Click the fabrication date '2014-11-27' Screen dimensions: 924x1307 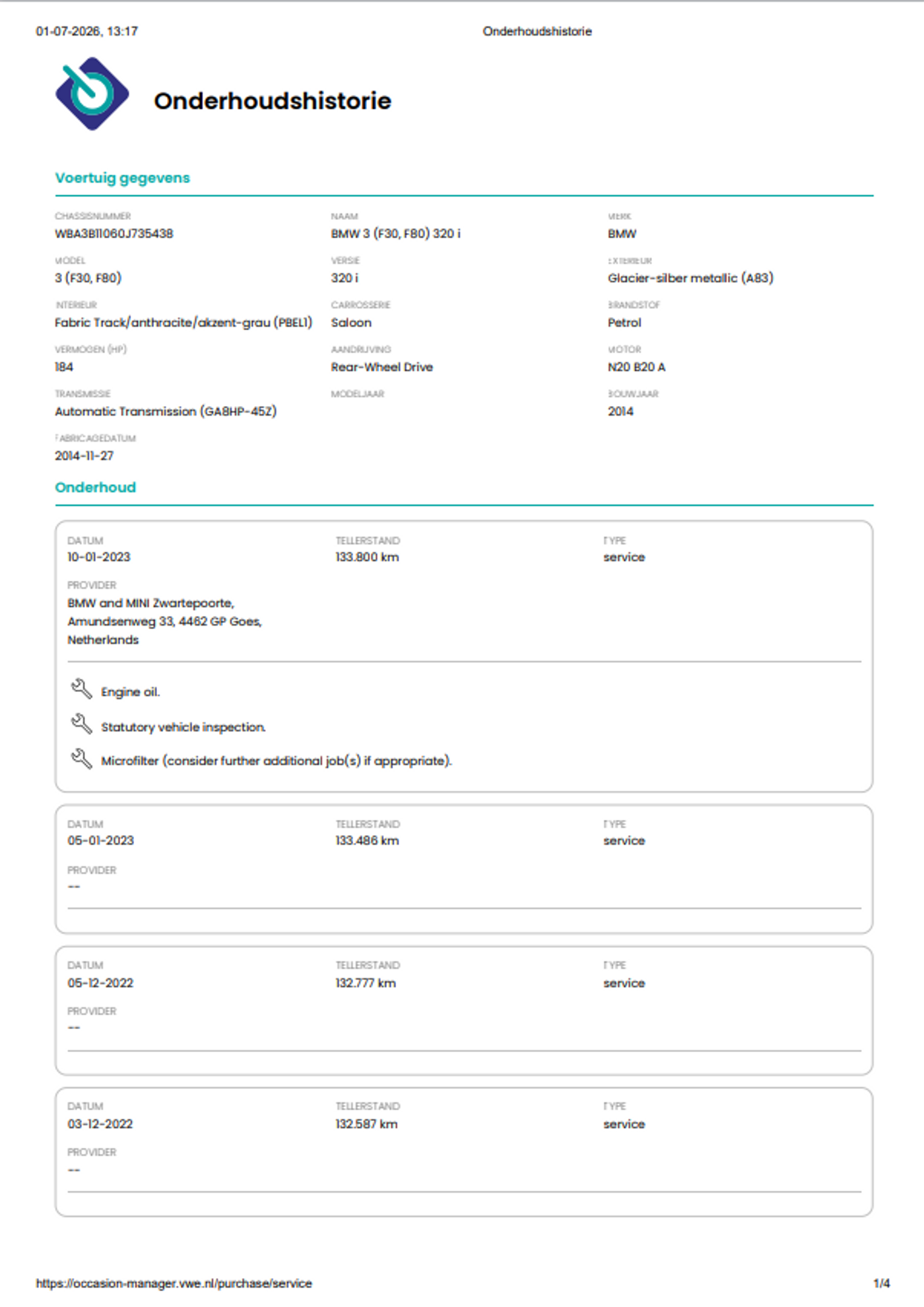[x=84, y=455]
